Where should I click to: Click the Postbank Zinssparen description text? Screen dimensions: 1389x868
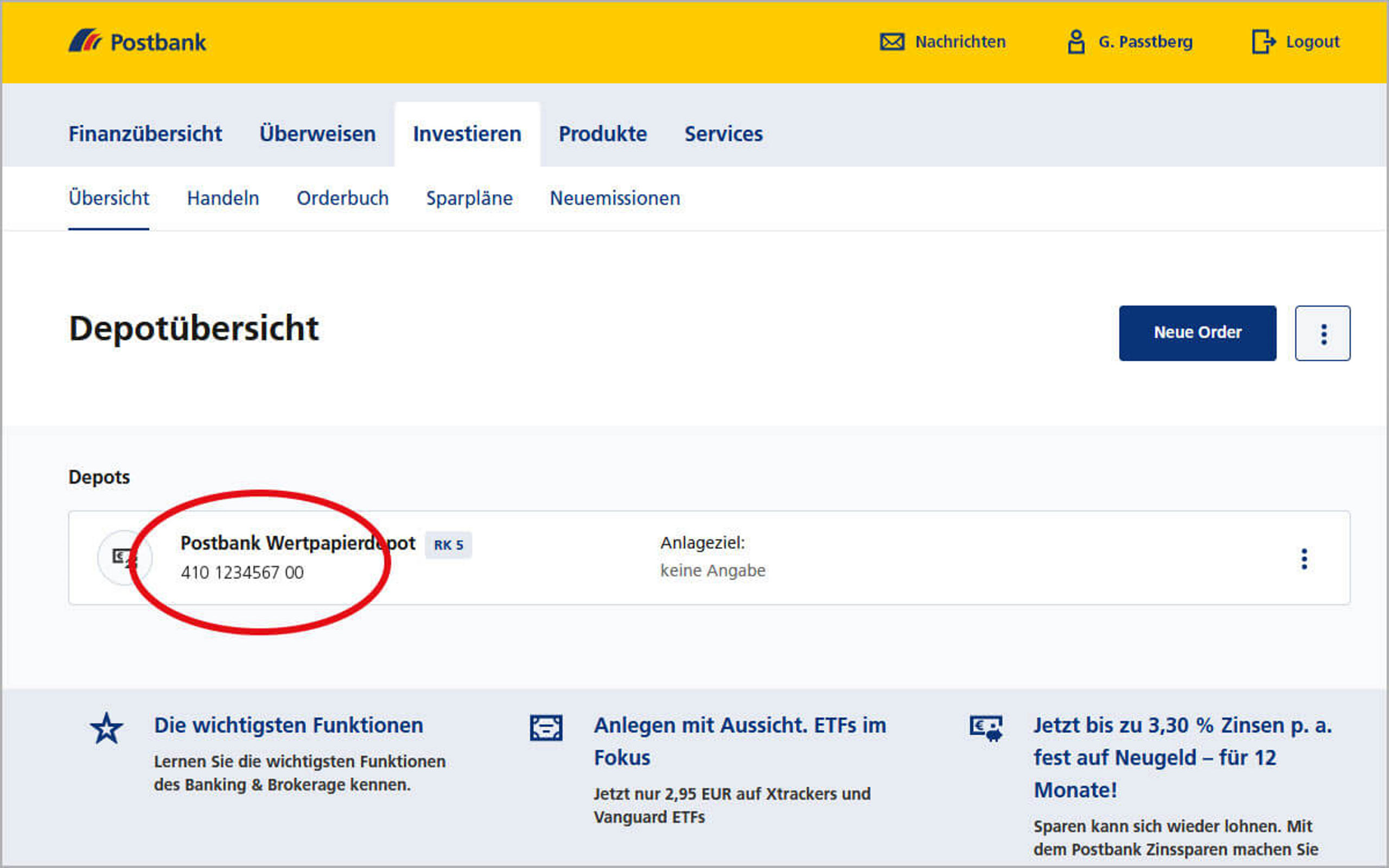1175,838
